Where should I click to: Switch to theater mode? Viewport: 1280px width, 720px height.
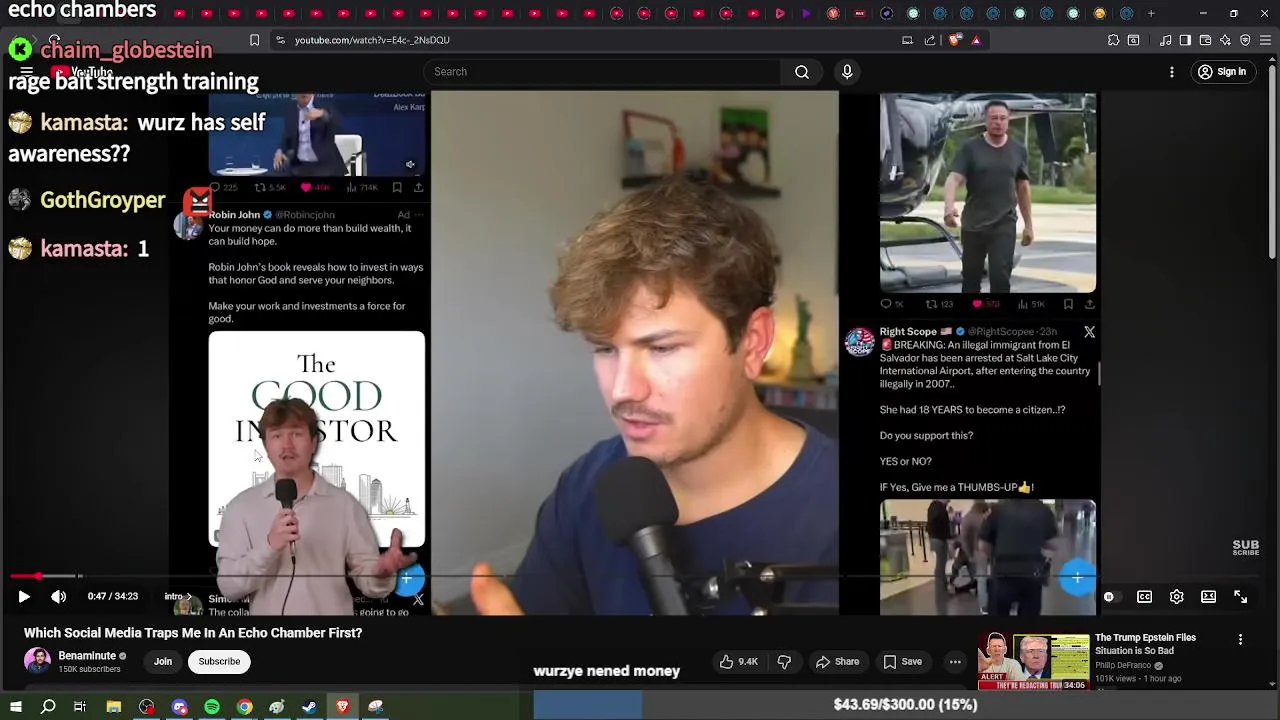(1208, 597)
